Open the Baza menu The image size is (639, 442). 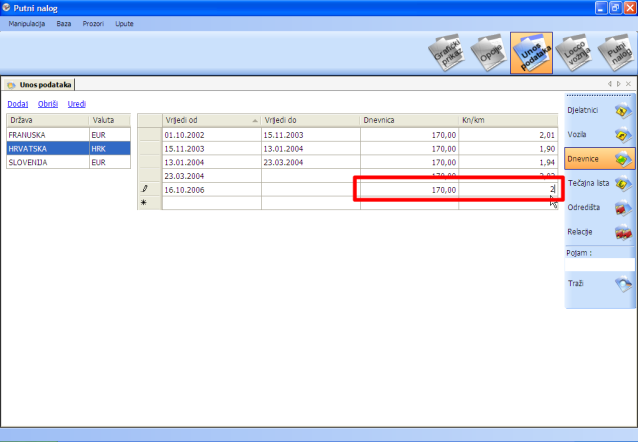(64, 24)
